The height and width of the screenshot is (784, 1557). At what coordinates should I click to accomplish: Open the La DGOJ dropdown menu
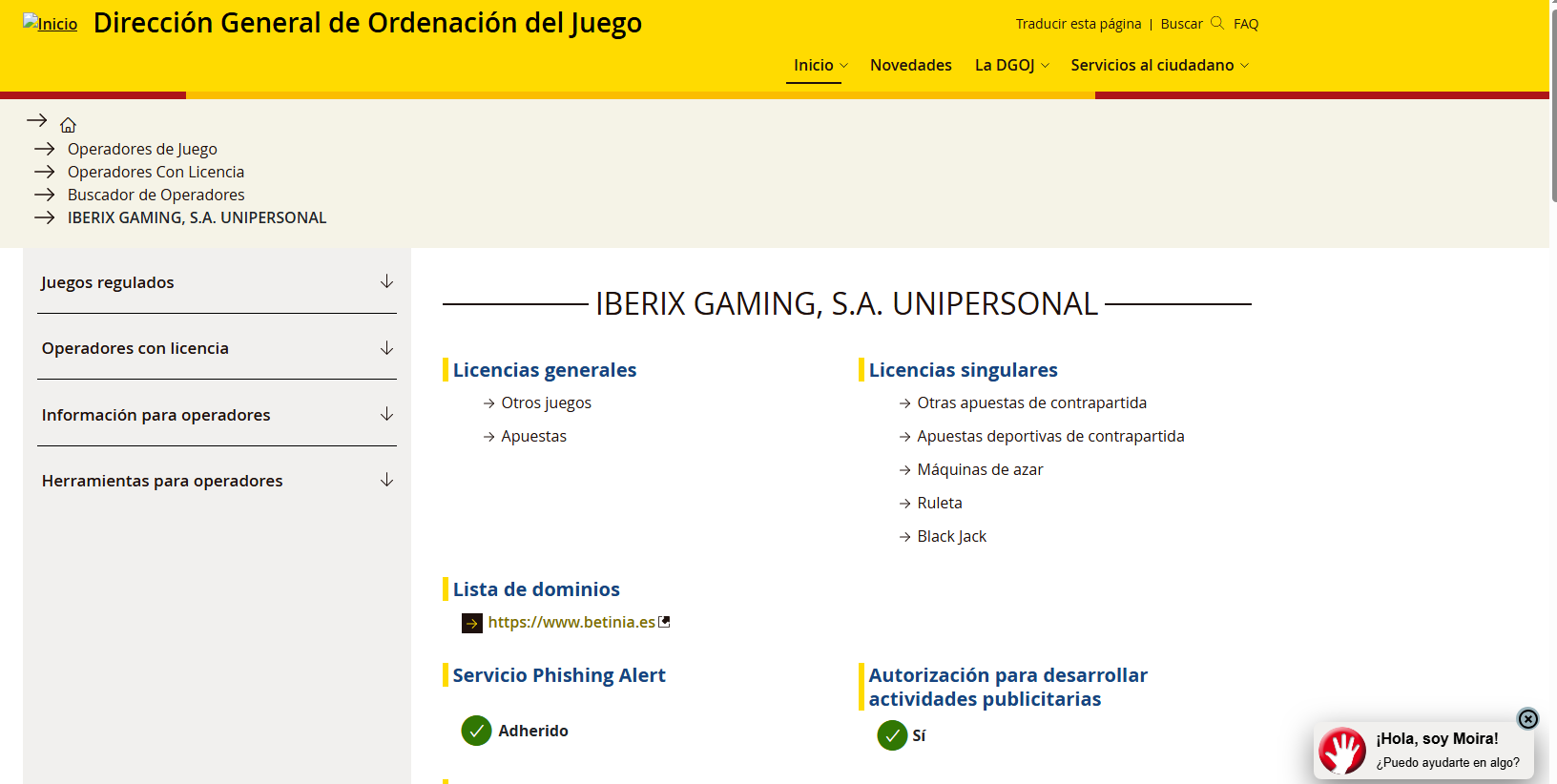tap(1011, 65)
